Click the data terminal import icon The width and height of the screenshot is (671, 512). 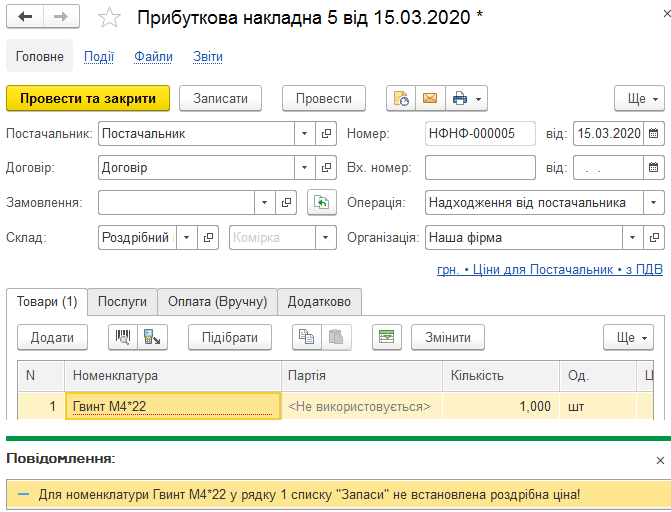coord(152,337)
